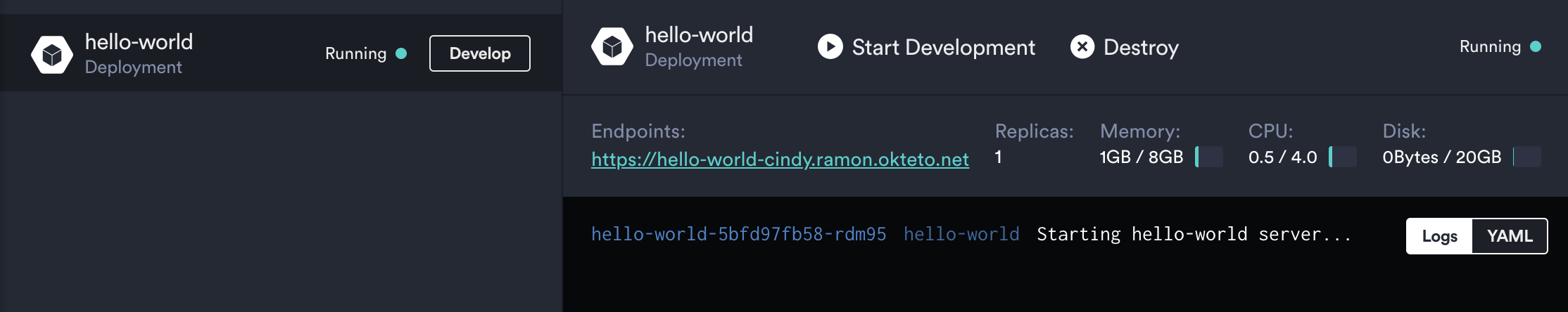Screen dimensions: 1568x312
Task: Click the Destroy label
Action: (x=1141, y=47)
